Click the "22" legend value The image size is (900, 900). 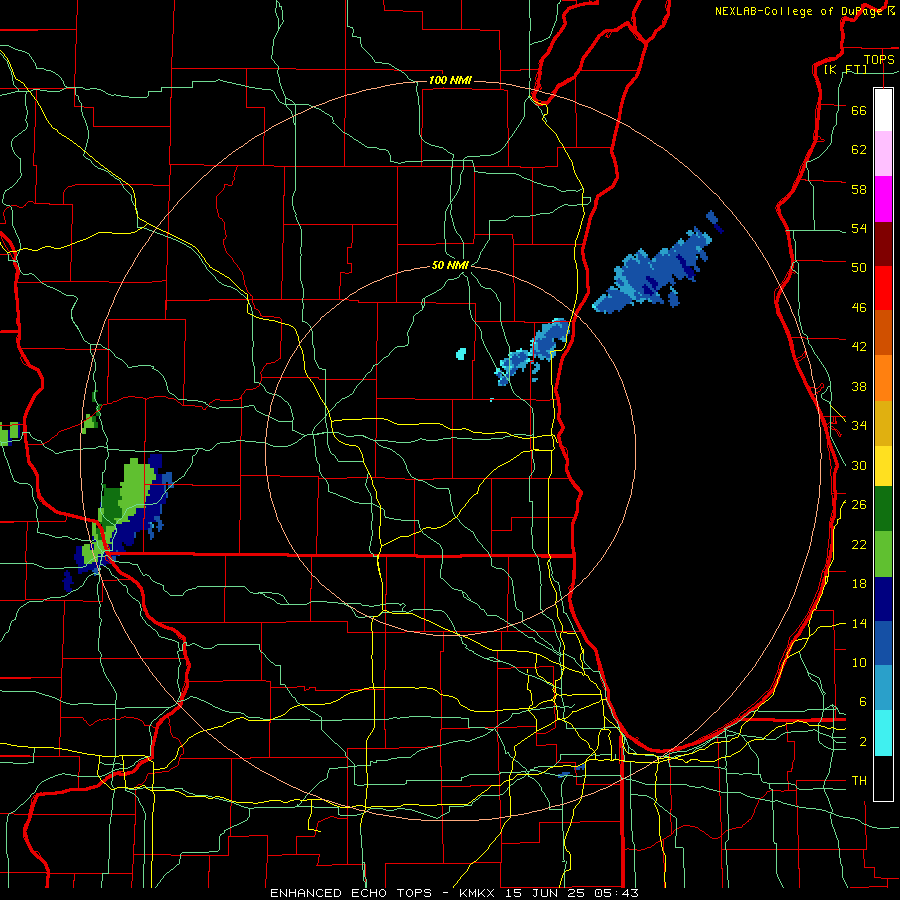tap(859, 544)
